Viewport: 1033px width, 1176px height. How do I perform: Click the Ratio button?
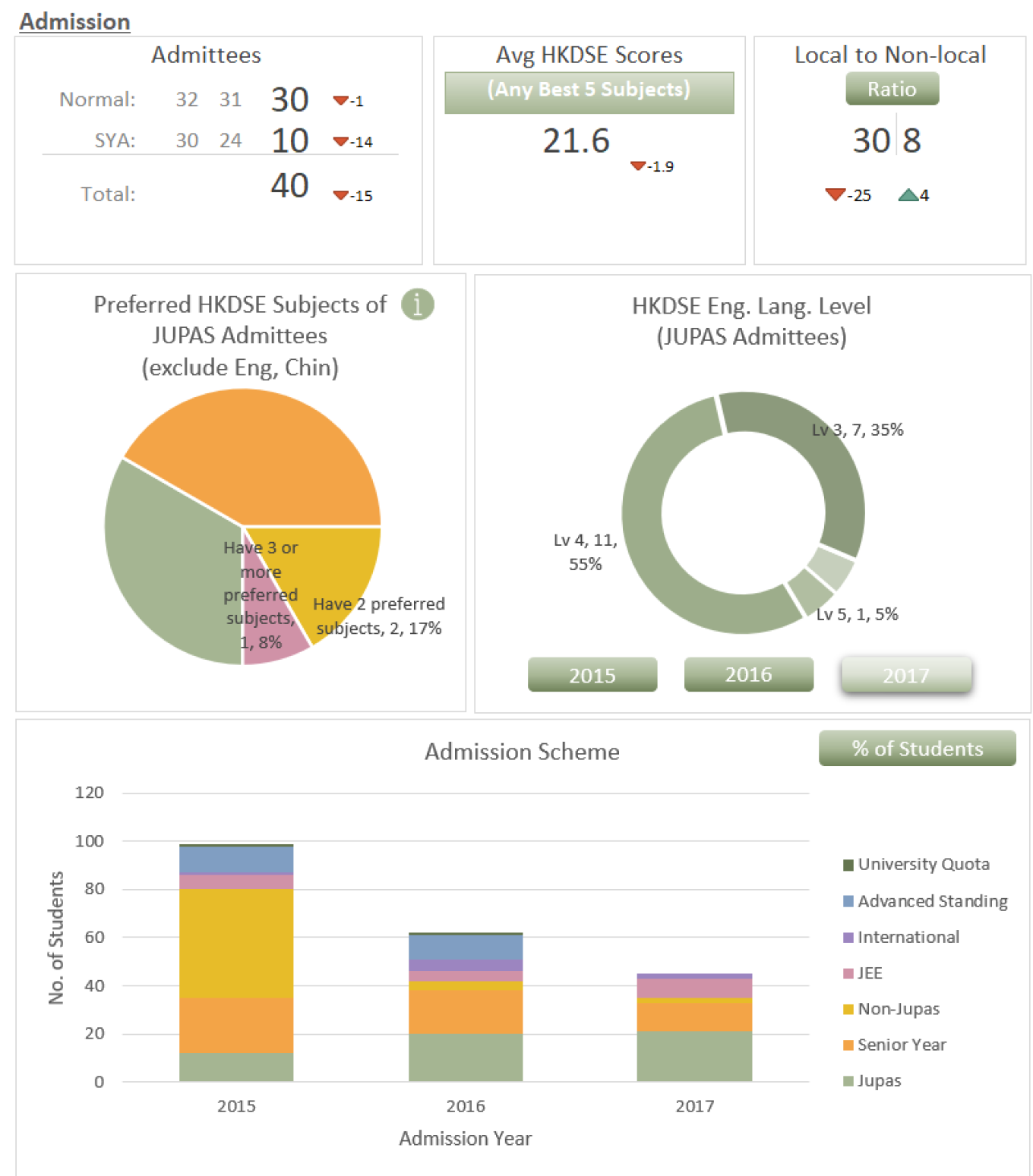892,89
